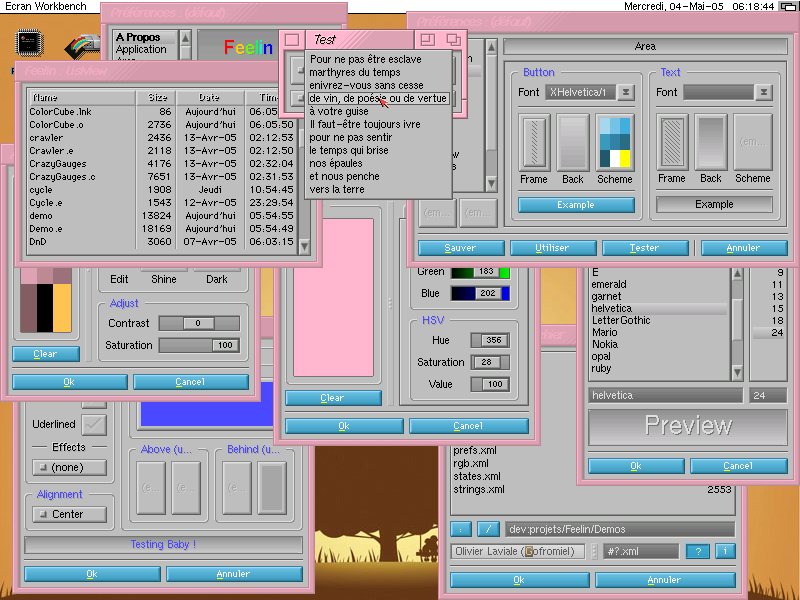This screenshot has width=800, height=600.
Task: Cycle the Effects '(none)' selector
Action: point(69,467)
